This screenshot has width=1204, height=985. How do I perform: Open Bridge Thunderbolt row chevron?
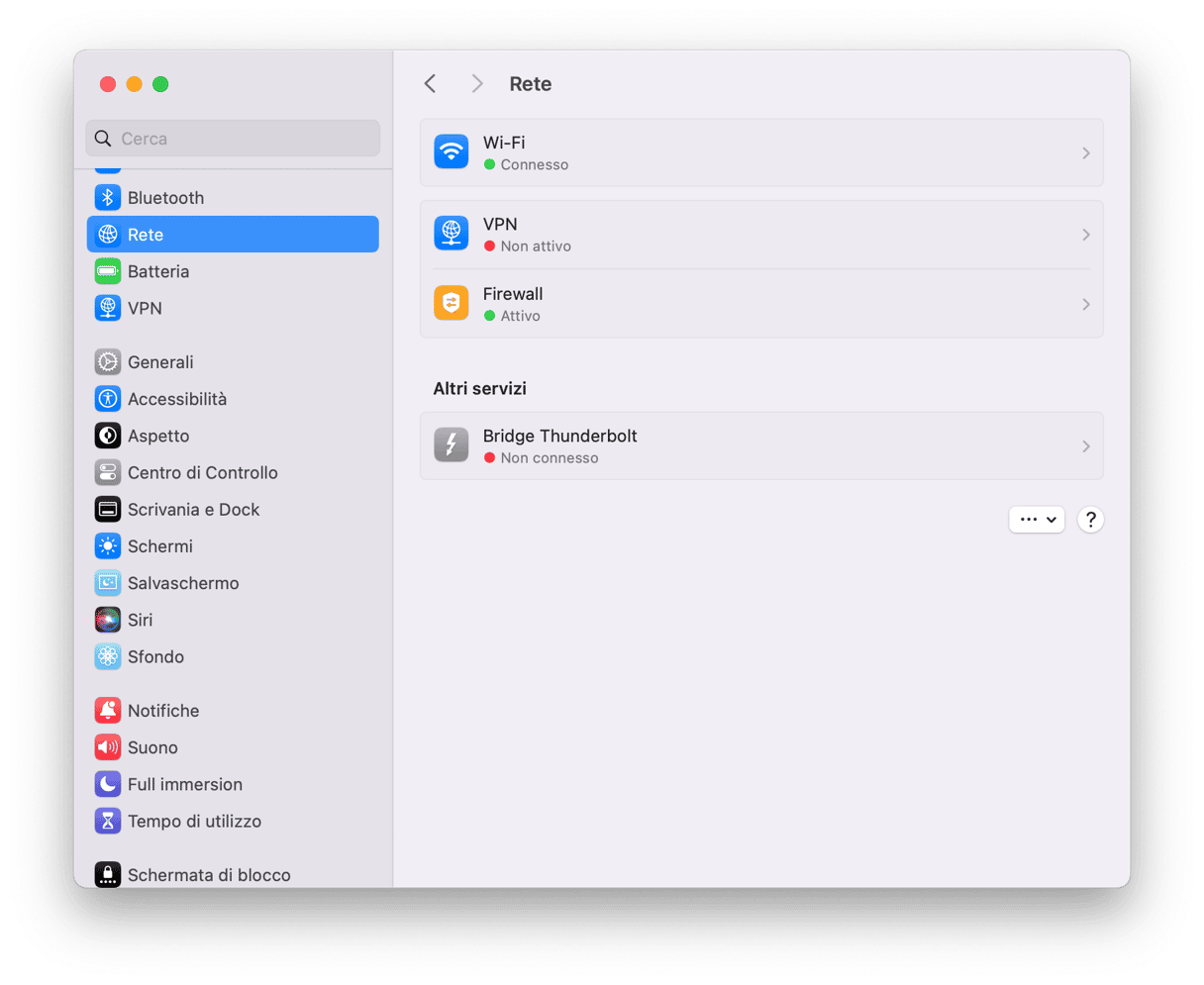[1086, 446]
